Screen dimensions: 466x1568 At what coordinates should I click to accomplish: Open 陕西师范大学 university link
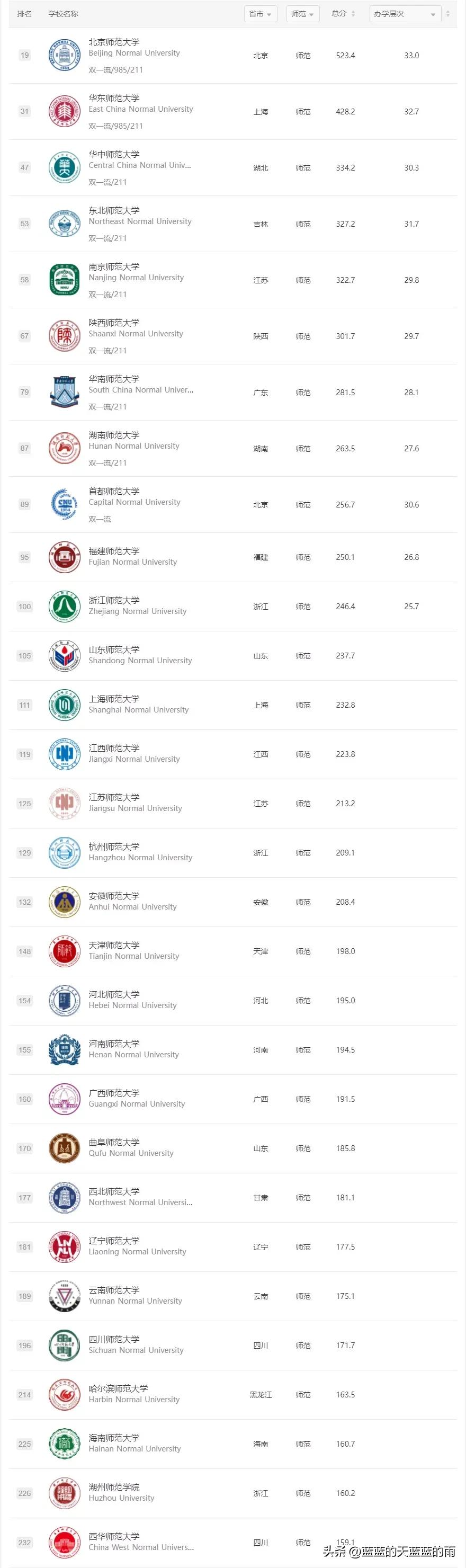[114, 323]
